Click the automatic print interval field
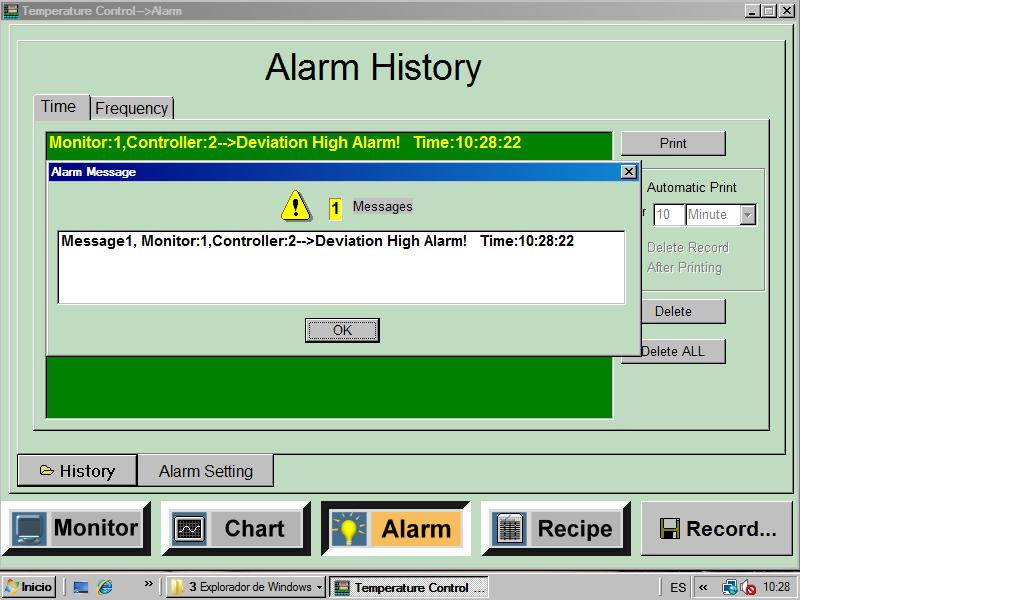This screenshot has width=1016, height=600. pyautogui.click(x=668, y=215)
